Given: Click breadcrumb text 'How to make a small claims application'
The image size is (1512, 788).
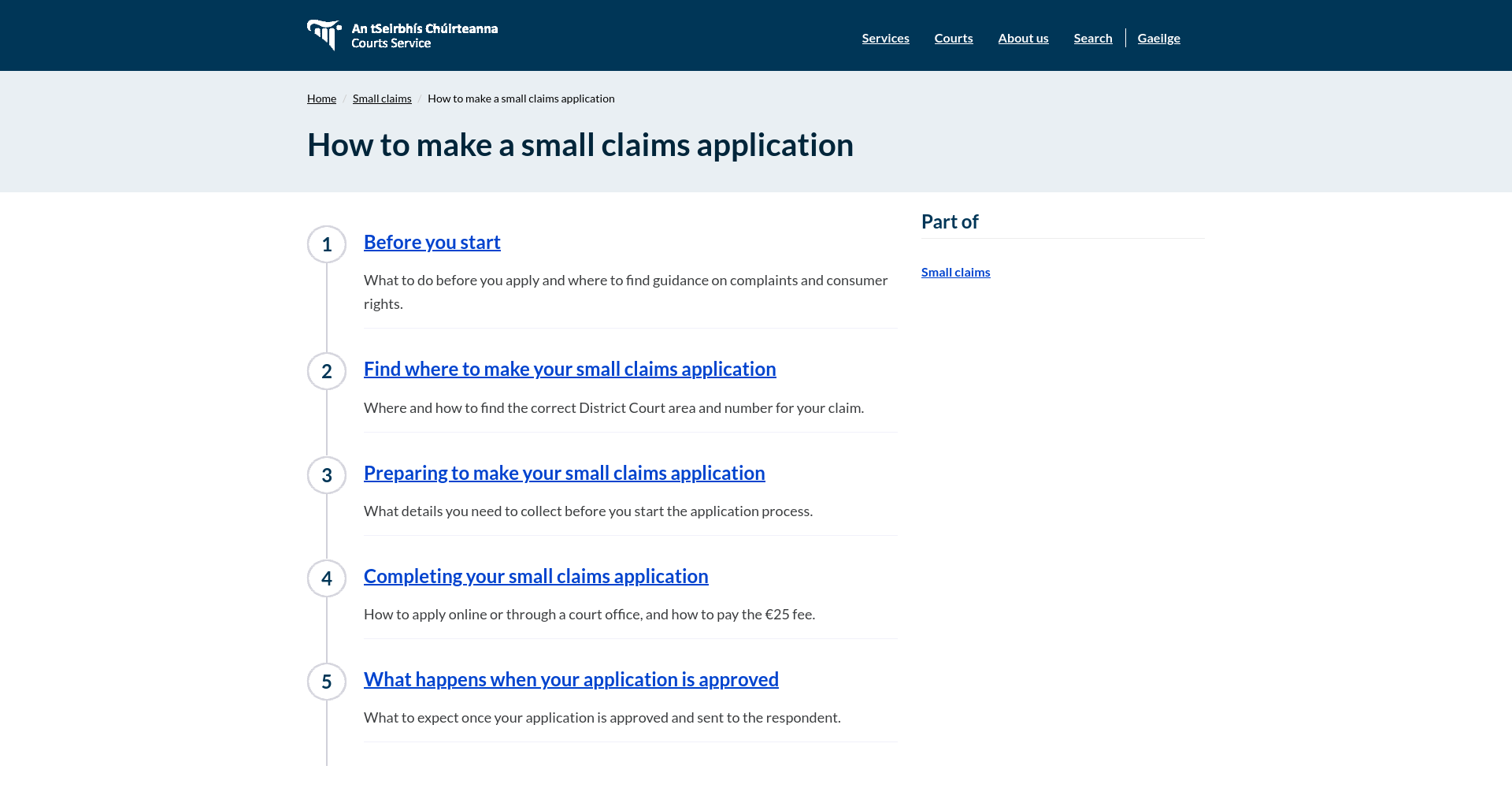Looking at the screenshot, I should (521, 98).
